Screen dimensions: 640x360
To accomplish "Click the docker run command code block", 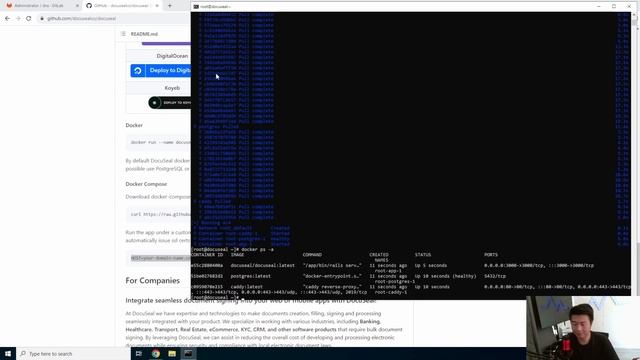I will [x=158, y=142].
